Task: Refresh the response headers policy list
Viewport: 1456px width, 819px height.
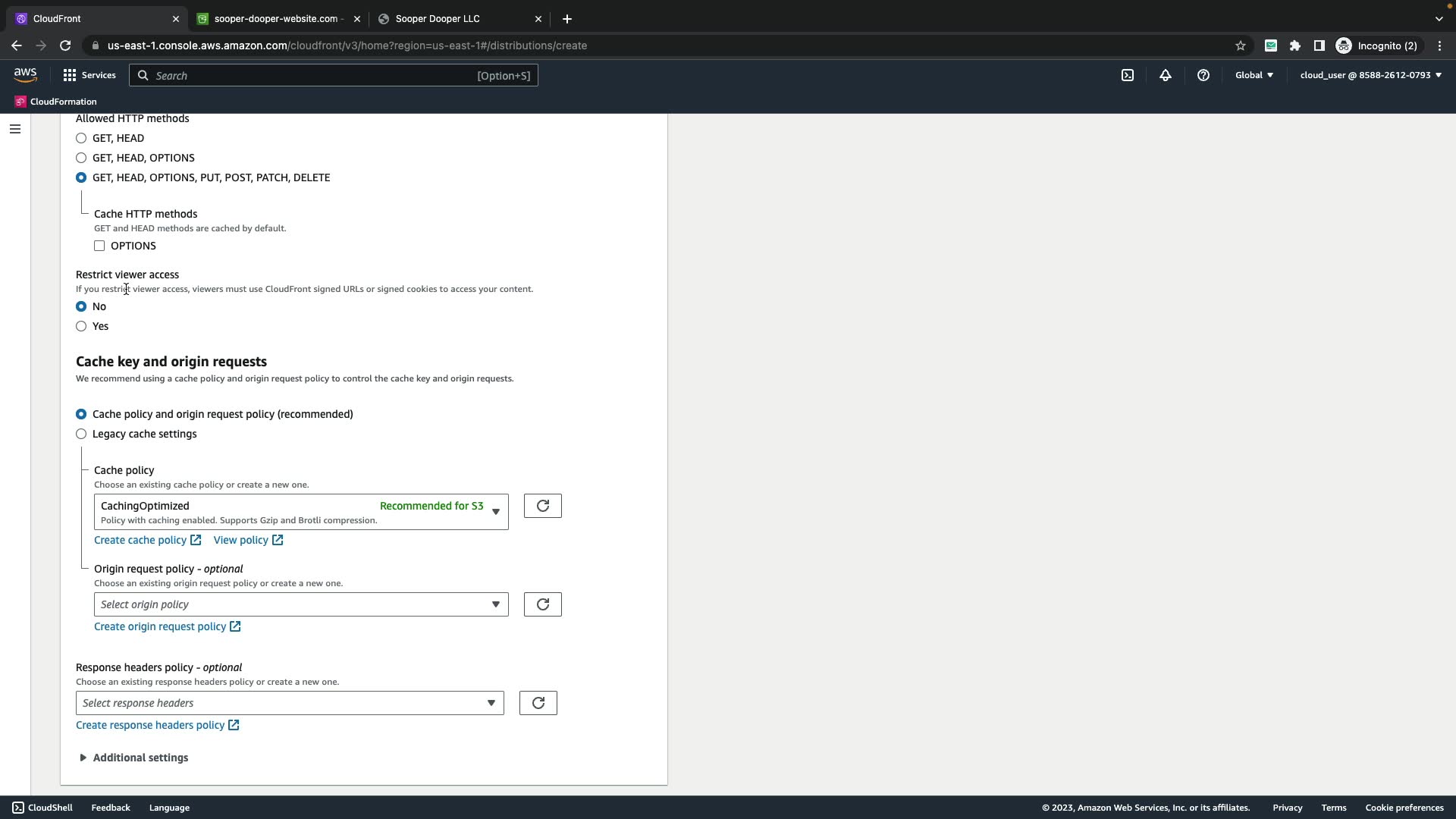Action: tap(538, 703)
